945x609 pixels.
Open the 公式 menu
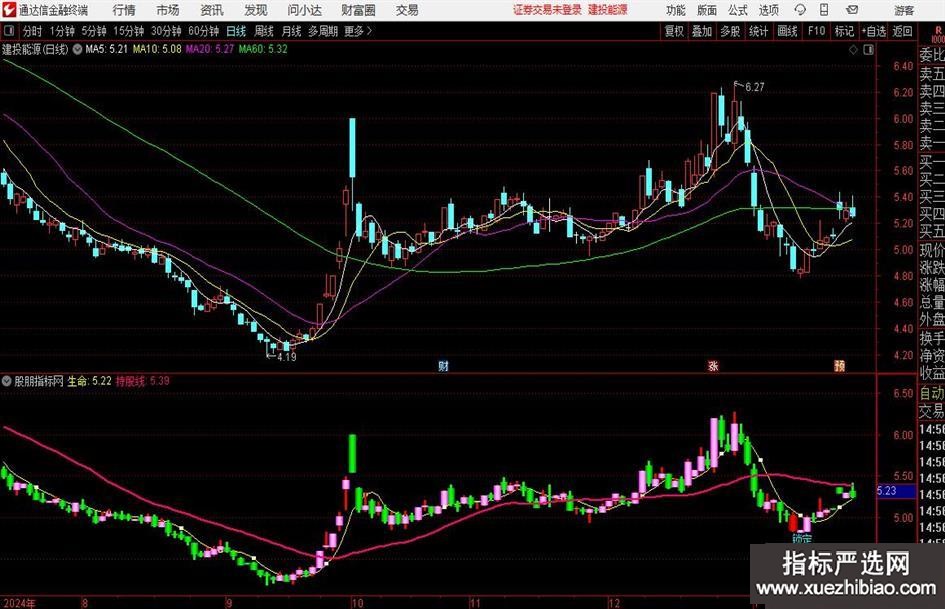738,10
